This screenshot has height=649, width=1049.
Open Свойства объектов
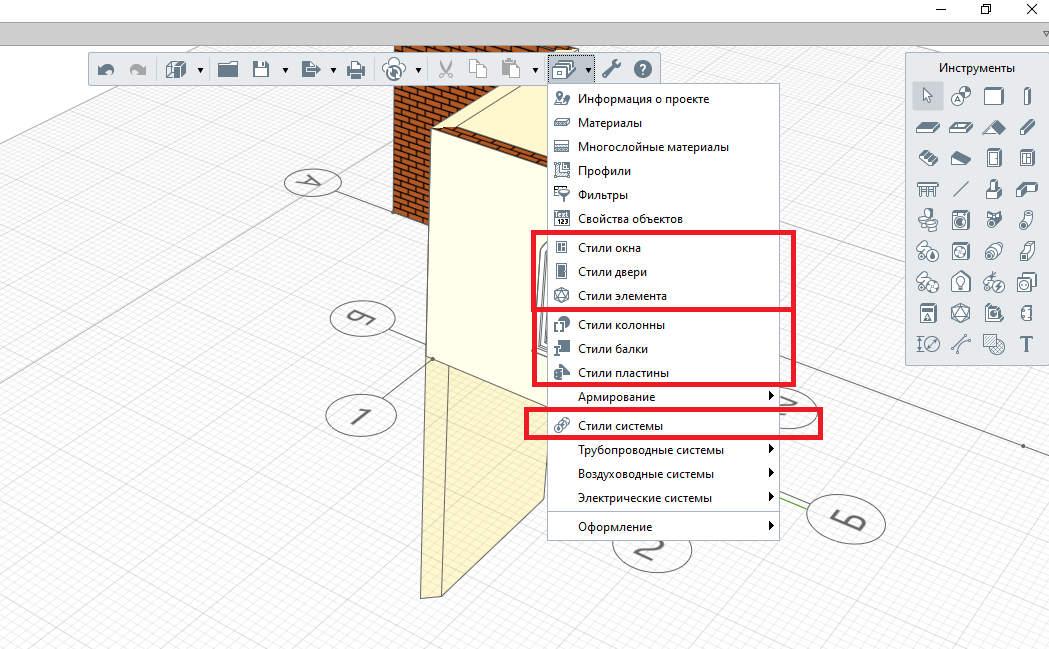664,219
